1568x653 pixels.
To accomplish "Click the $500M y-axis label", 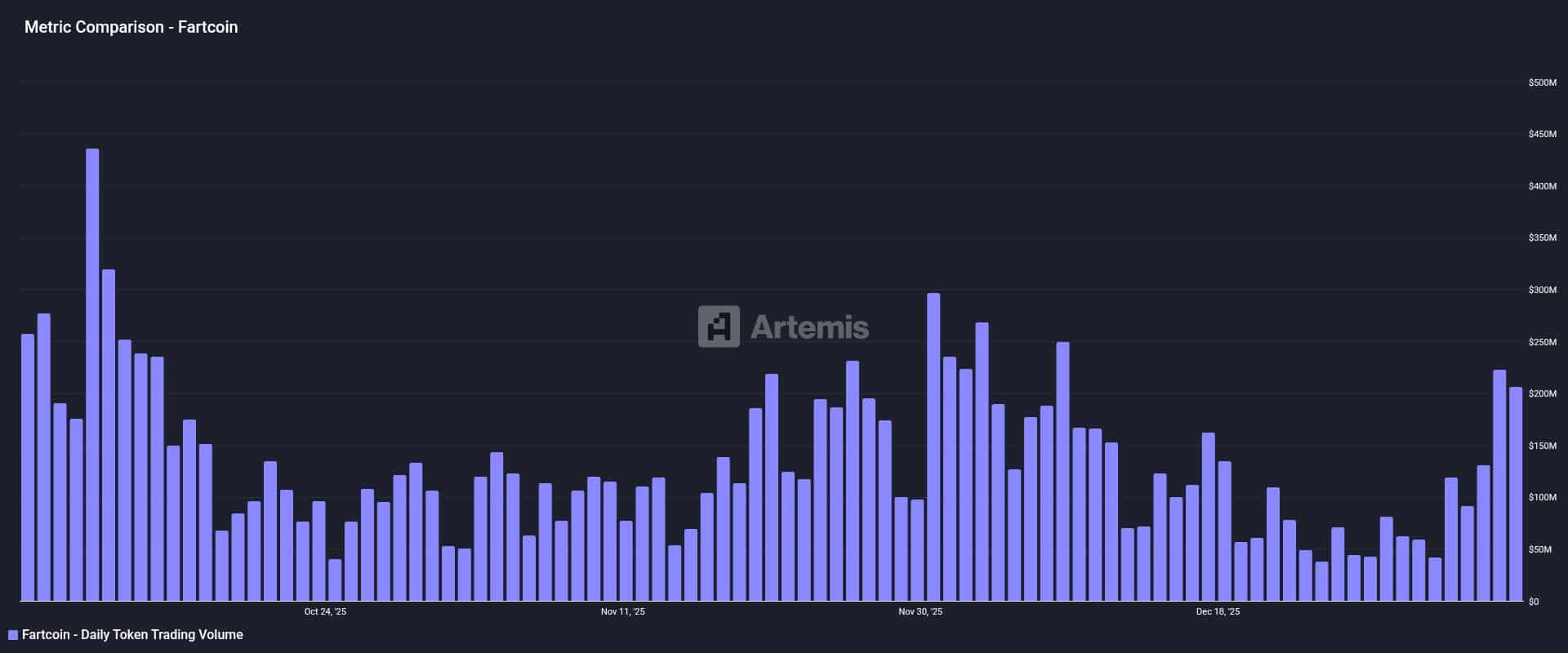I will (1542, 82).
